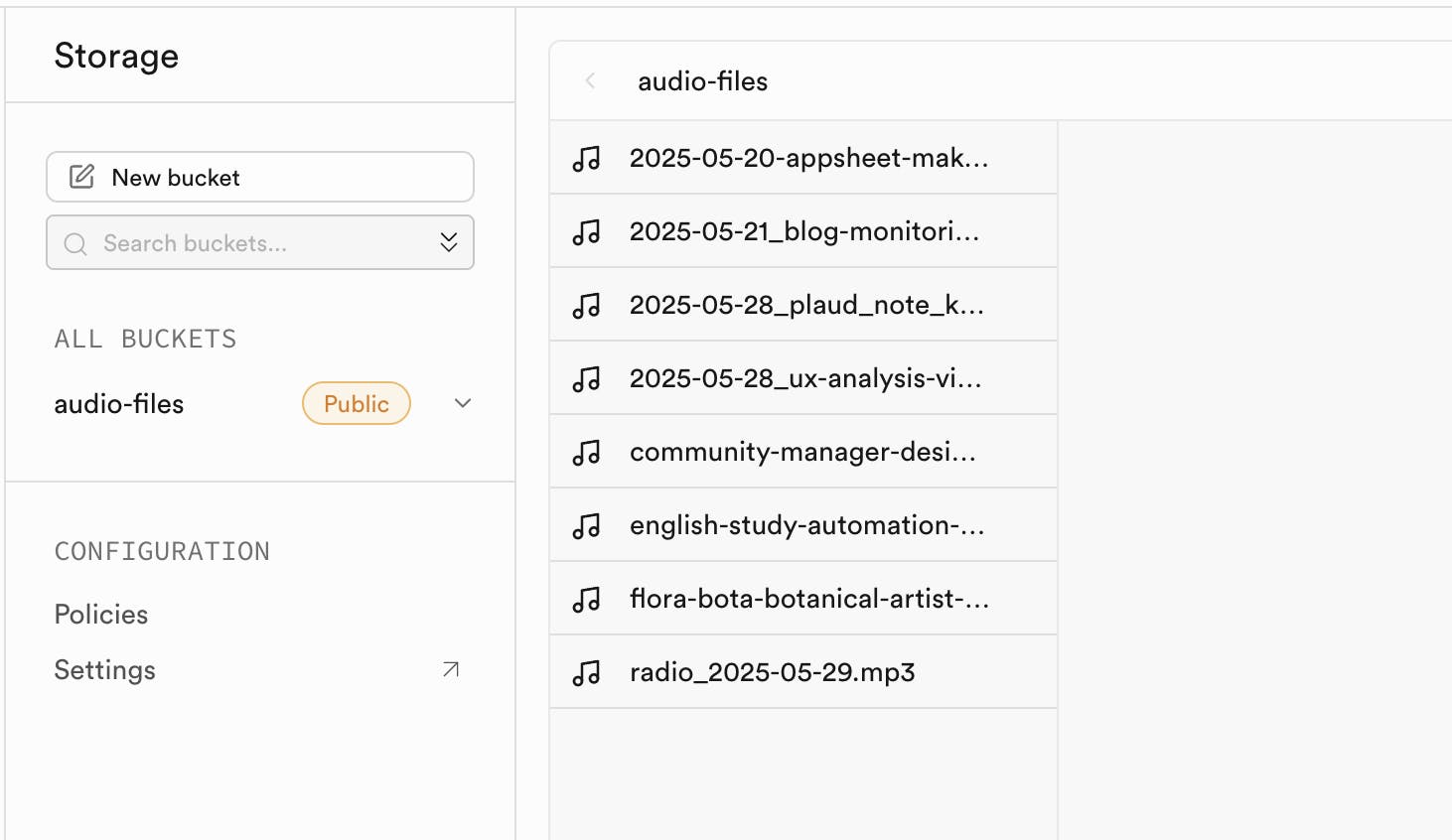
Task: Click the external arrow icon next to Settings
Action: pos(451,670)
